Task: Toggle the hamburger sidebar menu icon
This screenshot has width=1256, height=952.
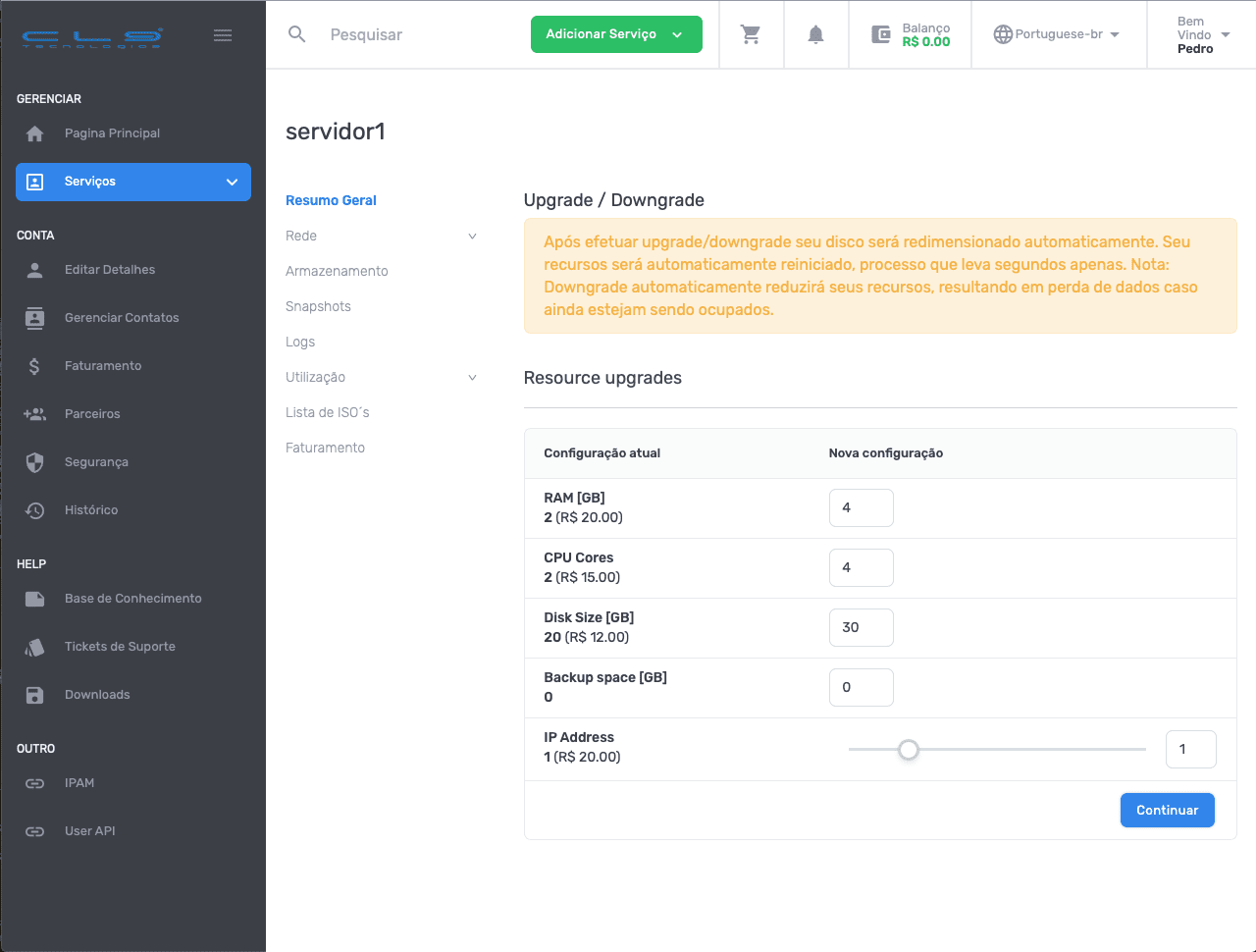Action: [x=223, y=35]
